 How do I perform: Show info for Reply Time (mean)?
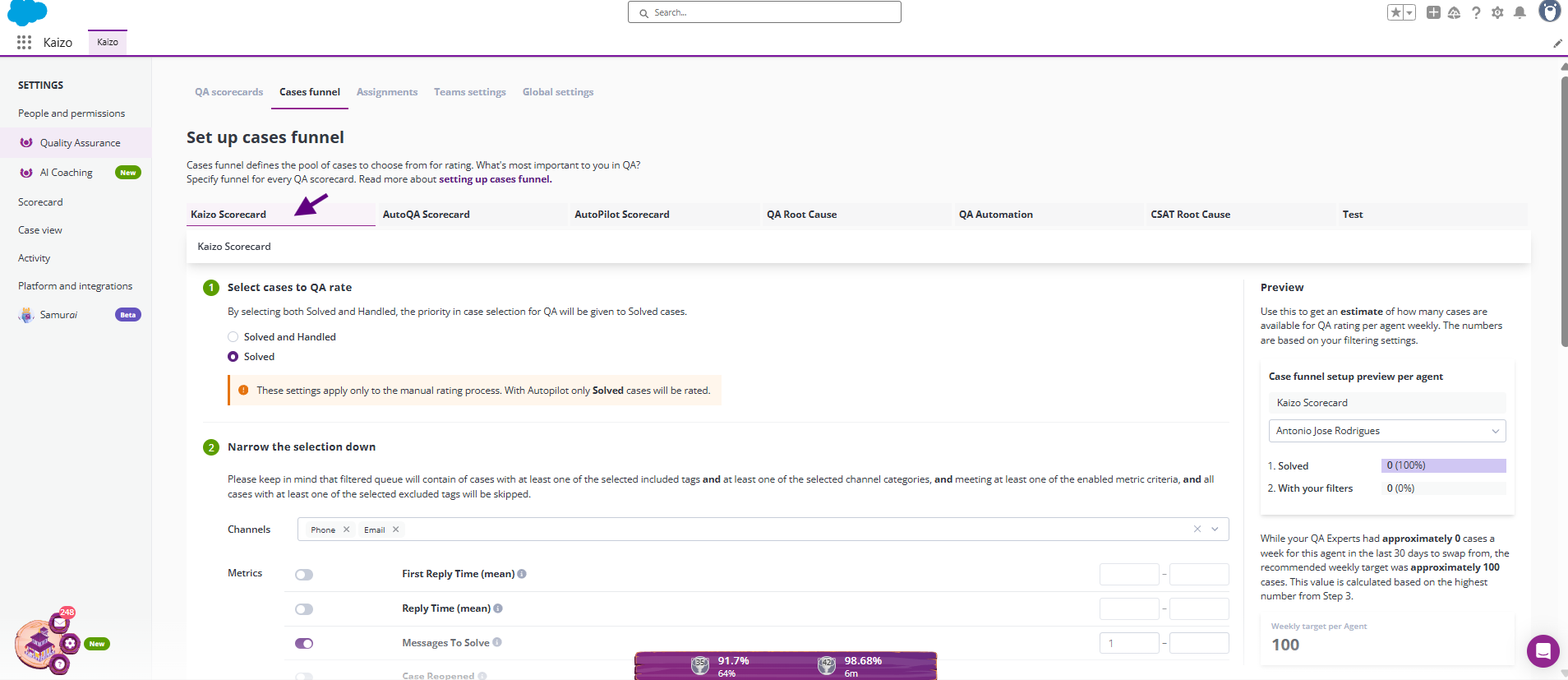coord(498,608)
